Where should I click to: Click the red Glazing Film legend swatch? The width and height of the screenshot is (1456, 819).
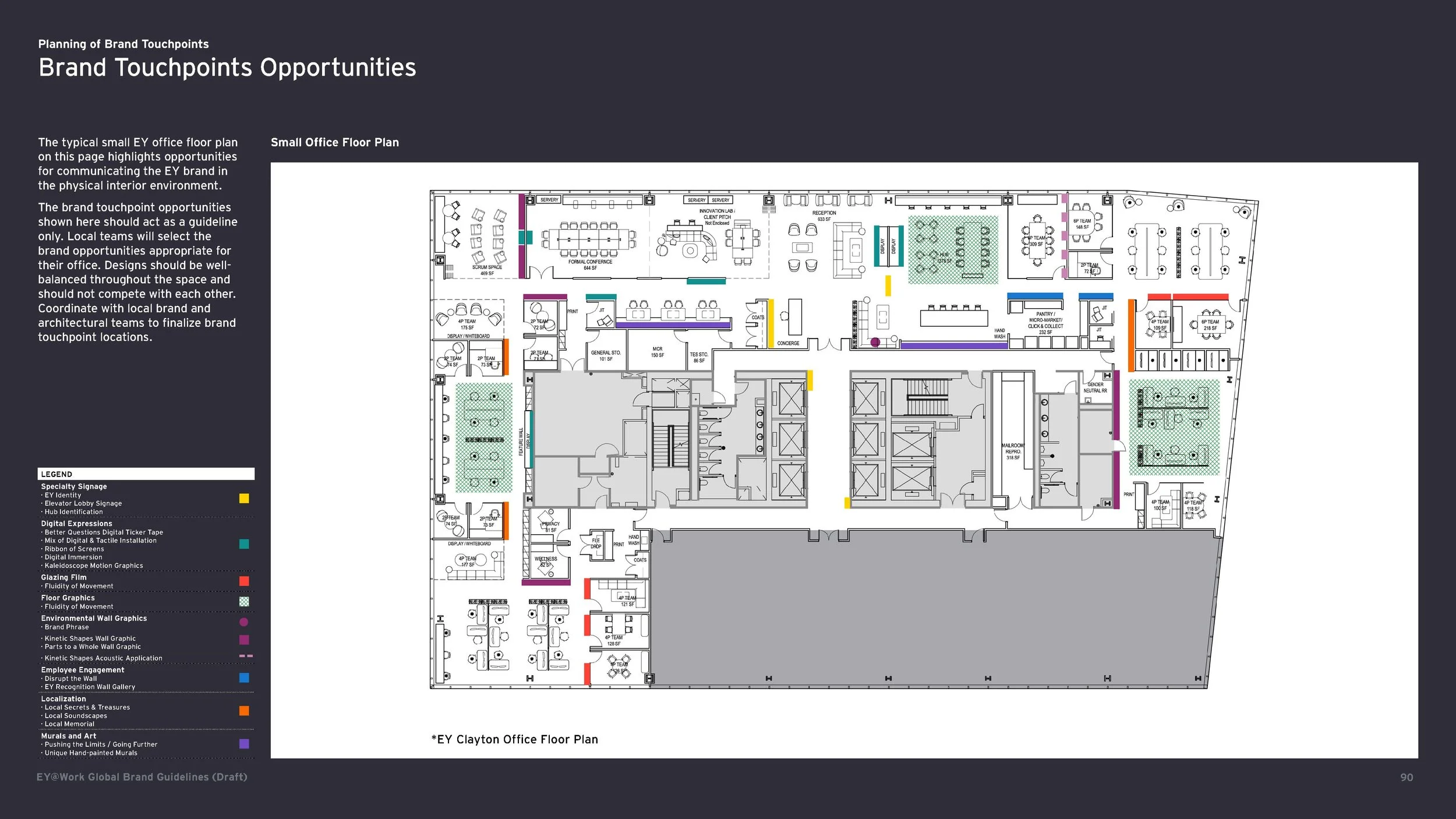point(244,581)
